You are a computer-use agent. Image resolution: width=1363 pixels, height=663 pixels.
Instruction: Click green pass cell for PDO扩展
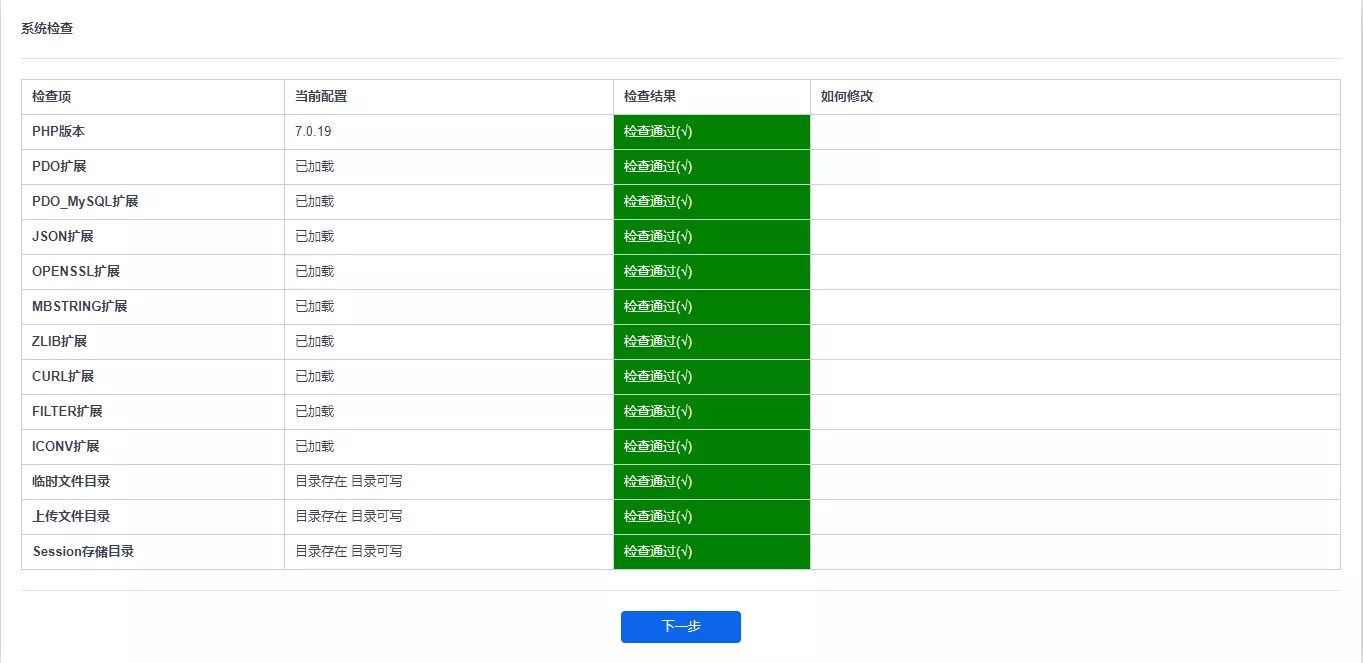(711, 167)
